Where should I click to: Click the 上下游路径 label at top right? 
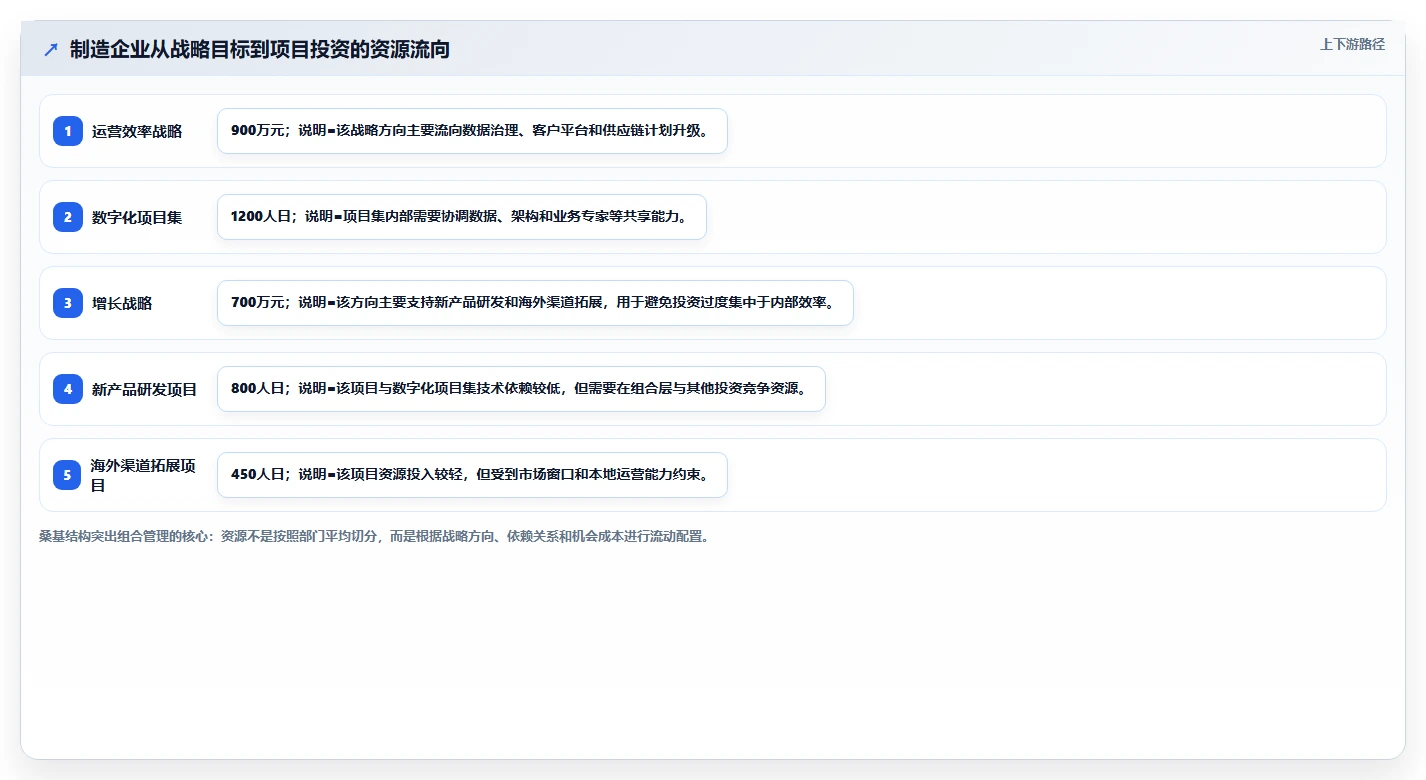point(1352,44)
